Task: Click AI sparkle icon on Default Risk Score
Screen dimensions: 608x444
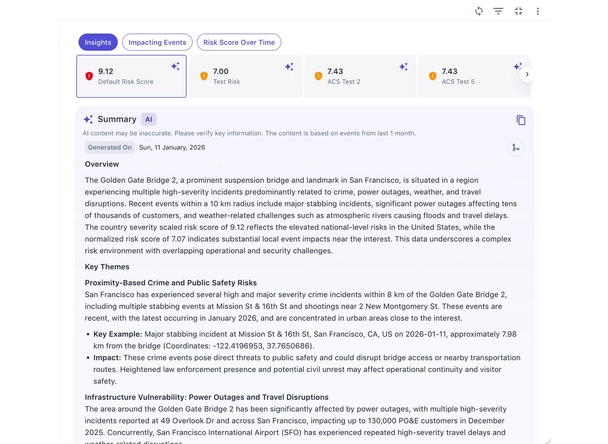Action: coord(175,66)
